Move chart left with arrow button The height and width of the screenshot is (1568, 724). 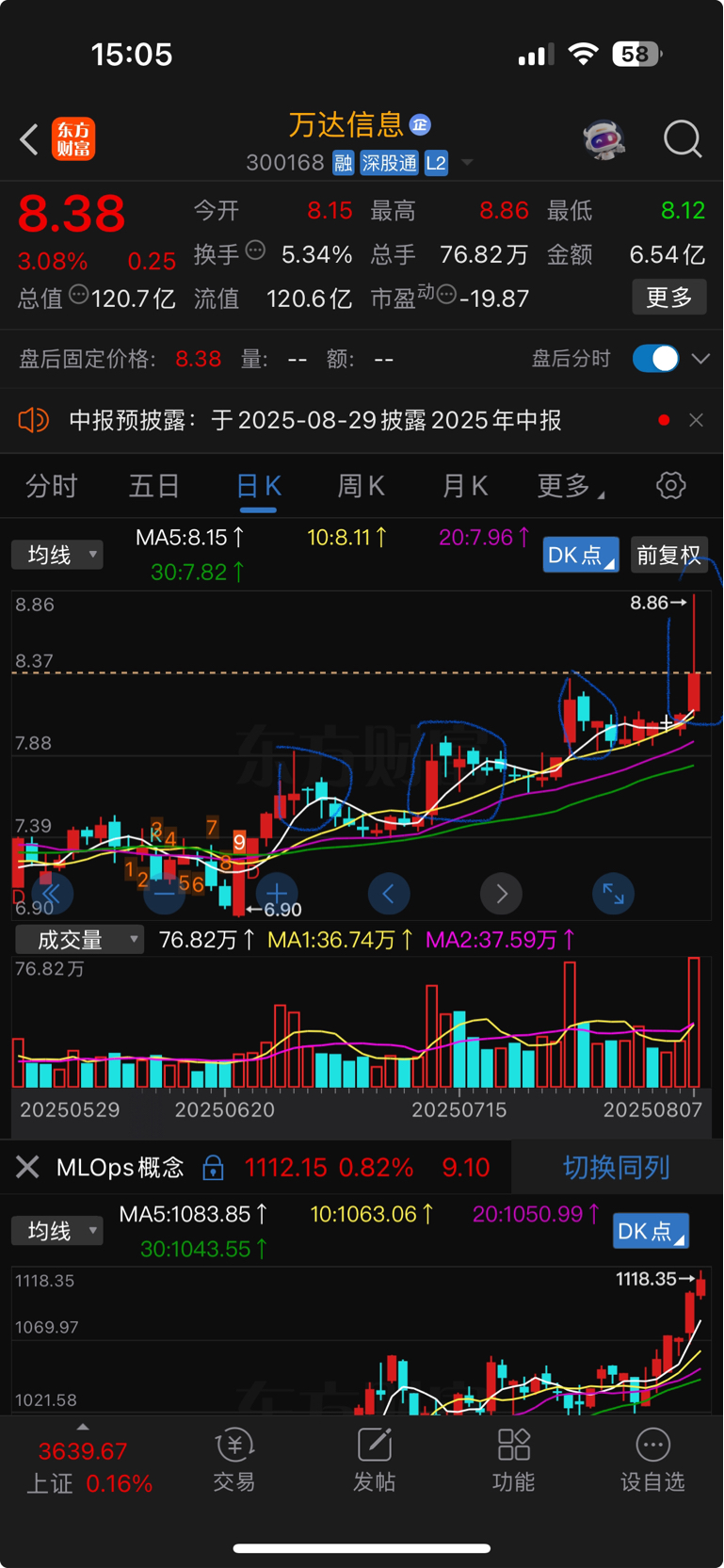pos(389,894)
